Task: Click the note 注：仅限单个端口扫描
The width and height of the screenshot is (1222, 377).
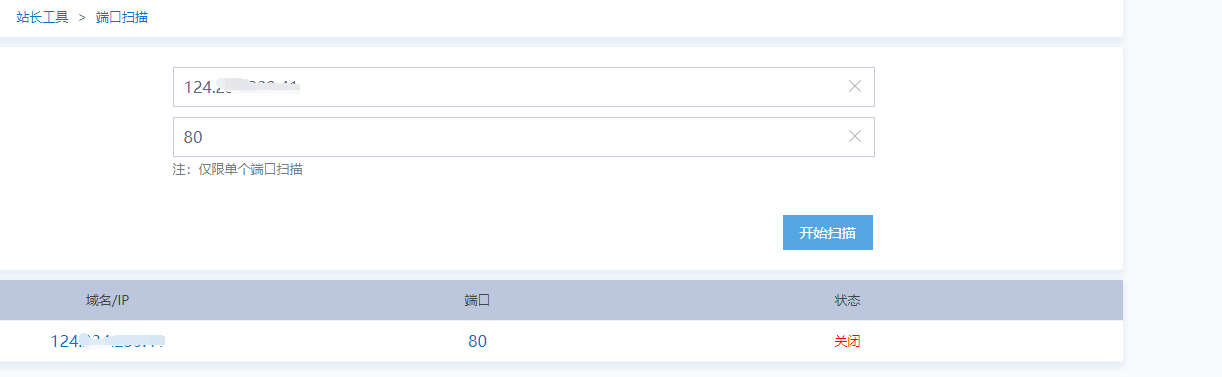Action: pos(238,169)
